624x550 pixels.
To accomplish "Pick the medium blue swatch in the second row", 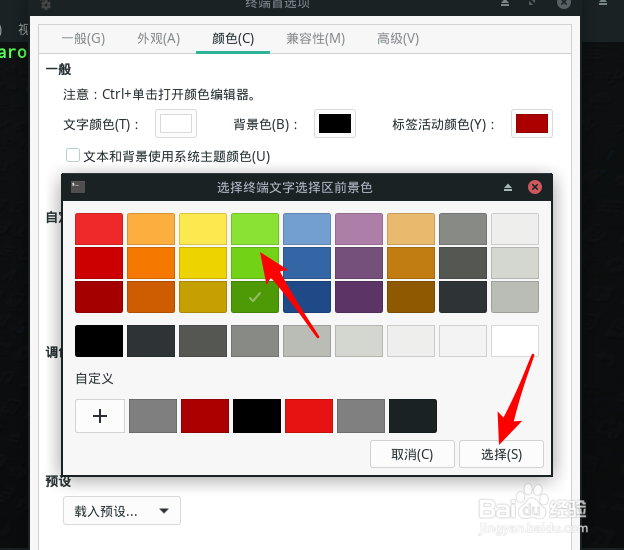I will coord(307,263).
